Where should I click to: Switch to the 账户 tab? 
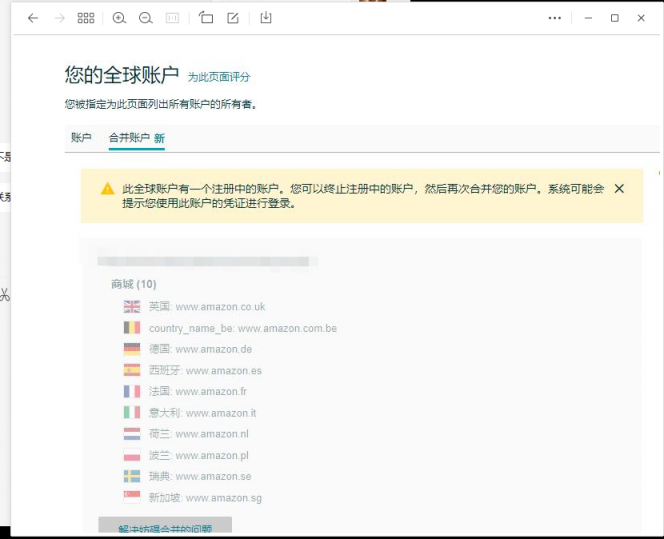81,138
